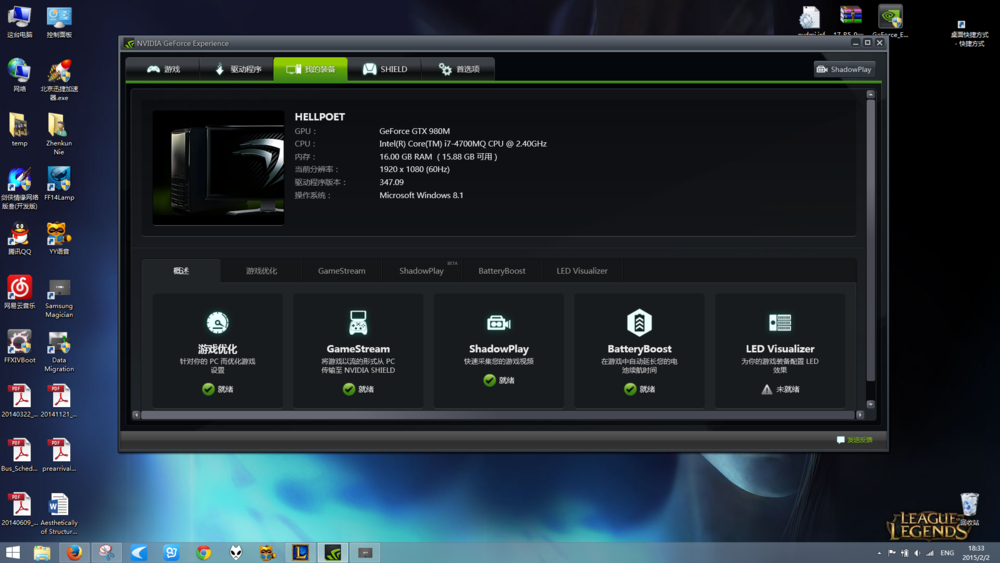Click green ready checkmark under BatteryBoost
1000x563 pixels.
point(630,389)
